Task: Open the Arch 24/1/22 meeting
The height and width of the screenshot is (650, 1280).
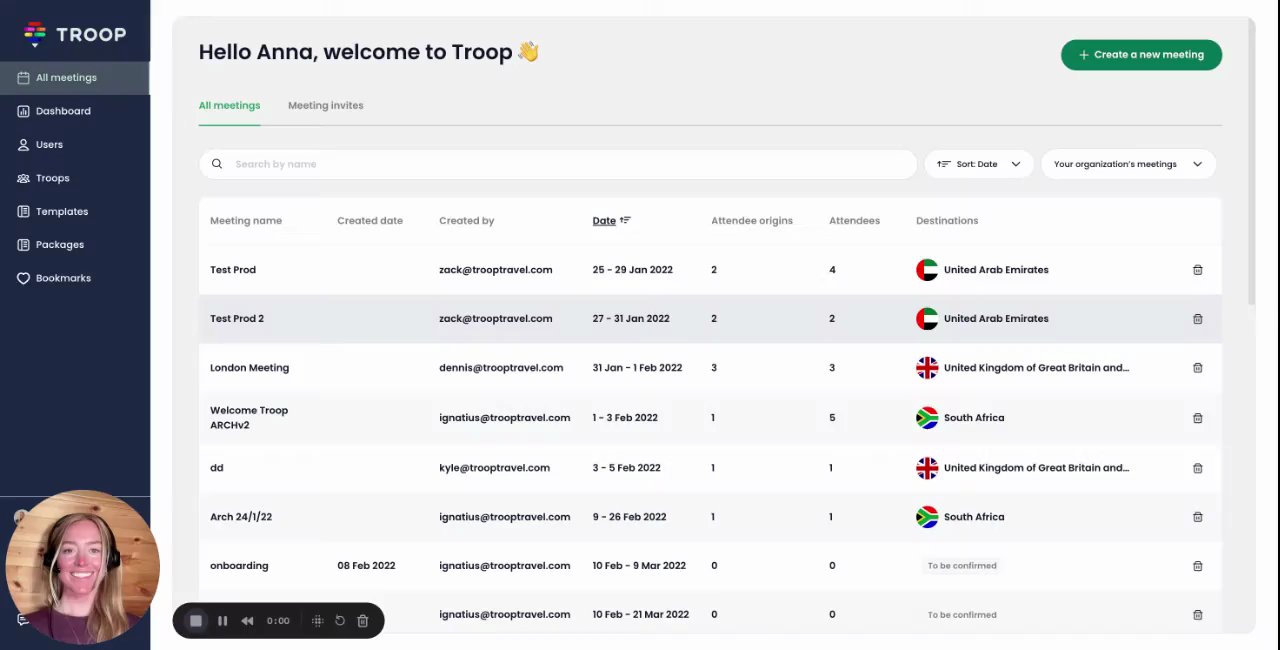Action: pos(241,517)
